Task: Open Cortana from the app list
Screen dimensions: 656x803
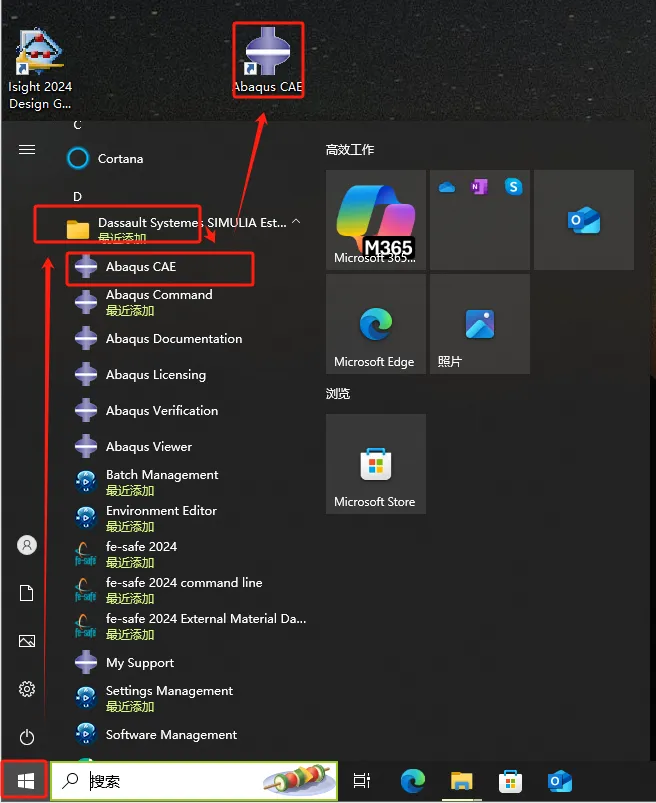Action: point(187,158)
